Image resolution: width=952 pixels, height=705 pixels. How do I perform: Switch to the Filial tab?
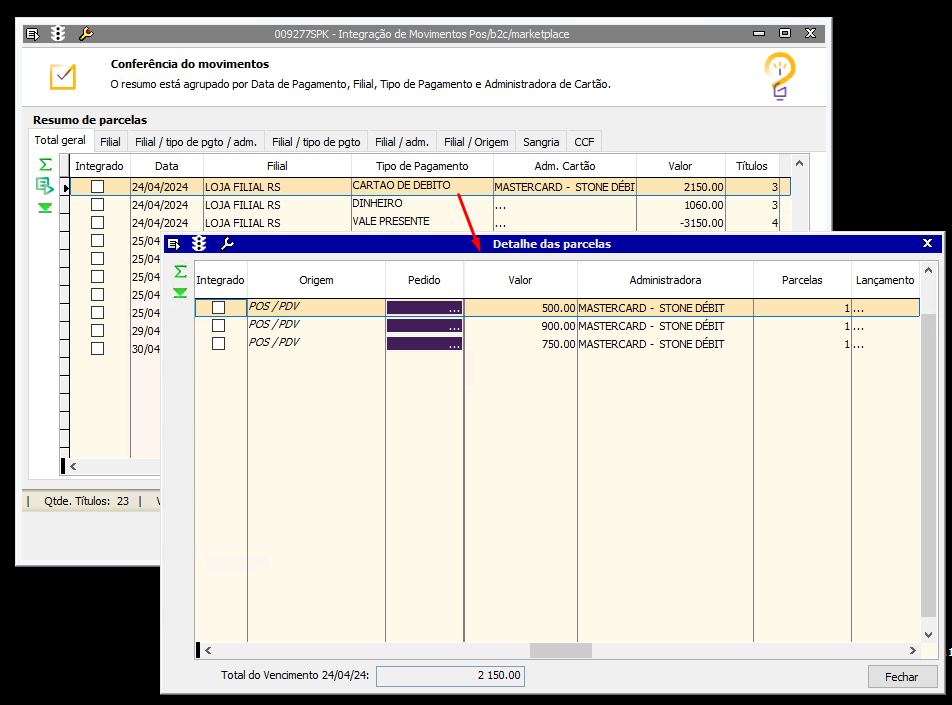tap(110, 141)
